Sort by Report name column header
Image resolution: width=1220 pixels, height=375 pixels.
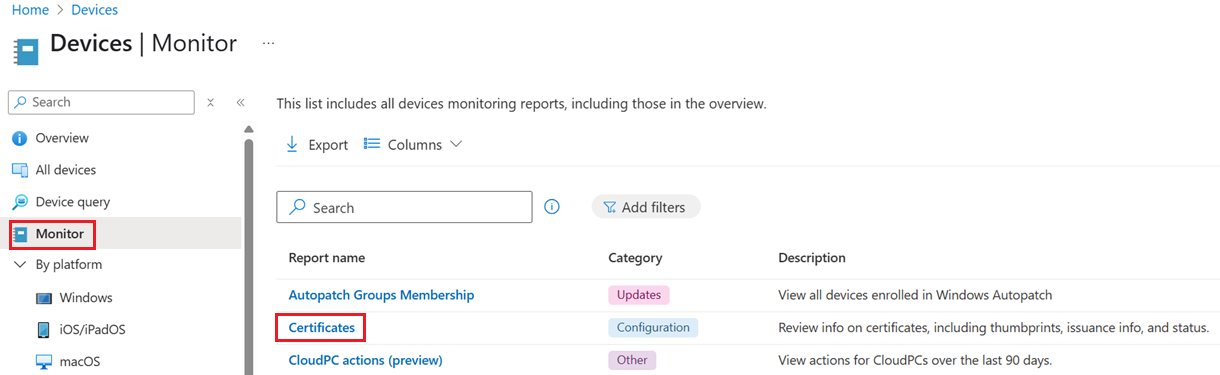(x=327, y=258)
